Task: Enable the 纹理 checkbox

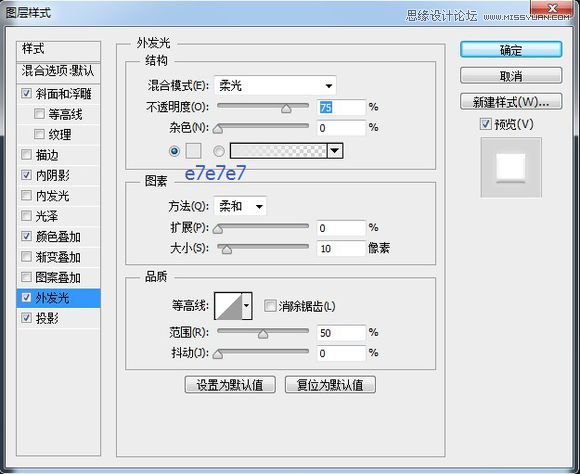Action: [39, 134]
